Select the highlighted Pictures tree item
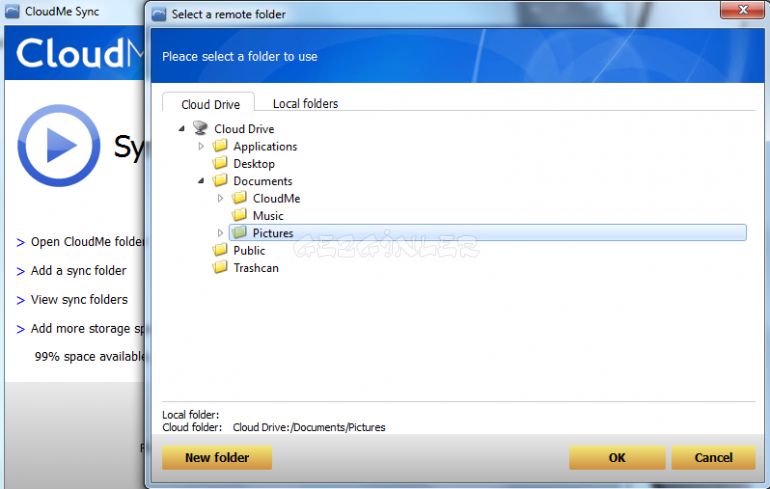770x489 pixels. coord(488,233)
